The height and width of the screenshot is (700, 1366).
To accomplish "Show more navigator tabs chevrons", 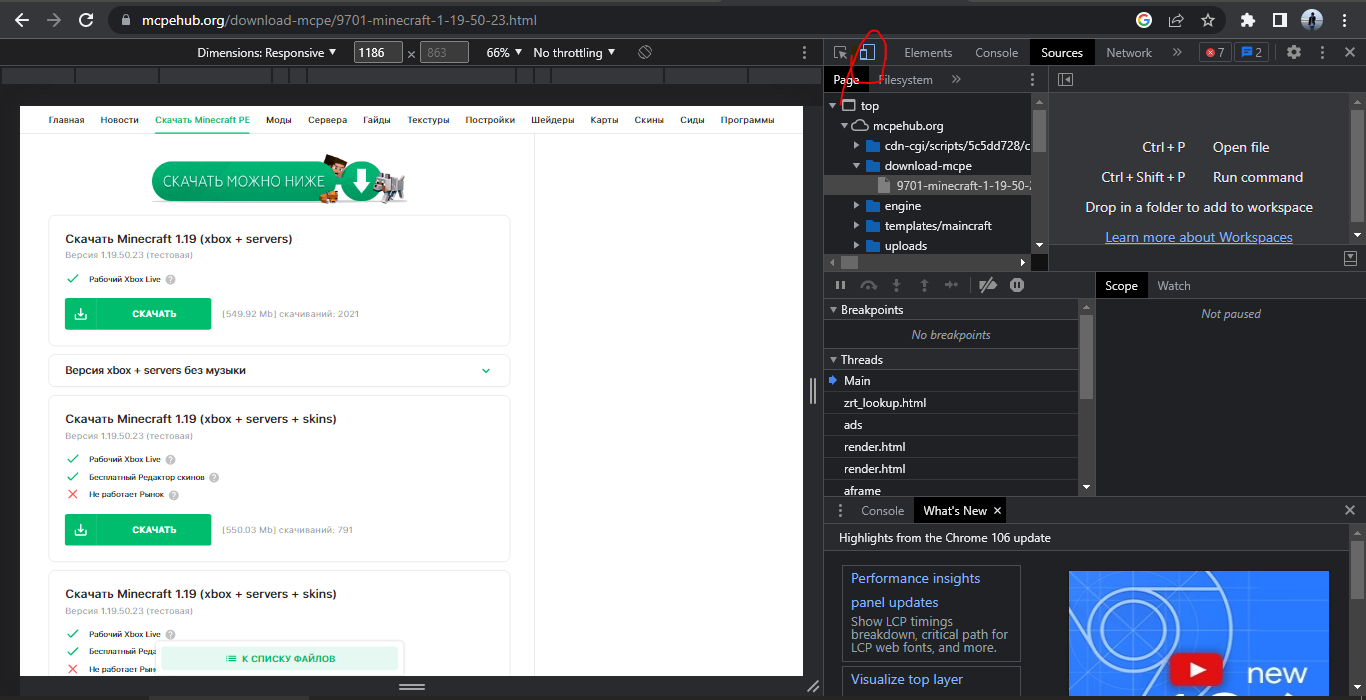I will pyautogui.click(x=956, y=80).
